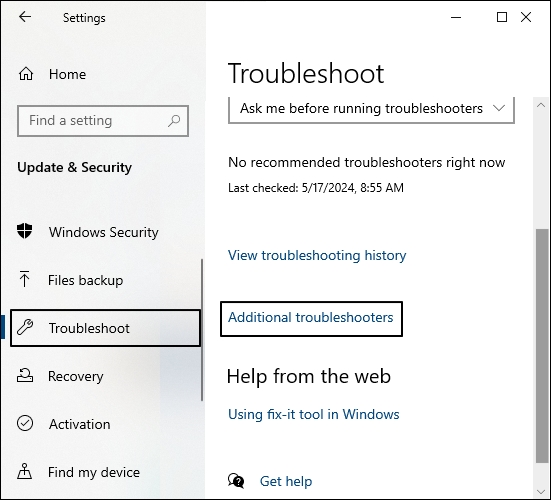The width and height of the screenshot is (551, 500).
Task: Click the main pane vertical scrollbar thumb
Action: pos(542,346)
